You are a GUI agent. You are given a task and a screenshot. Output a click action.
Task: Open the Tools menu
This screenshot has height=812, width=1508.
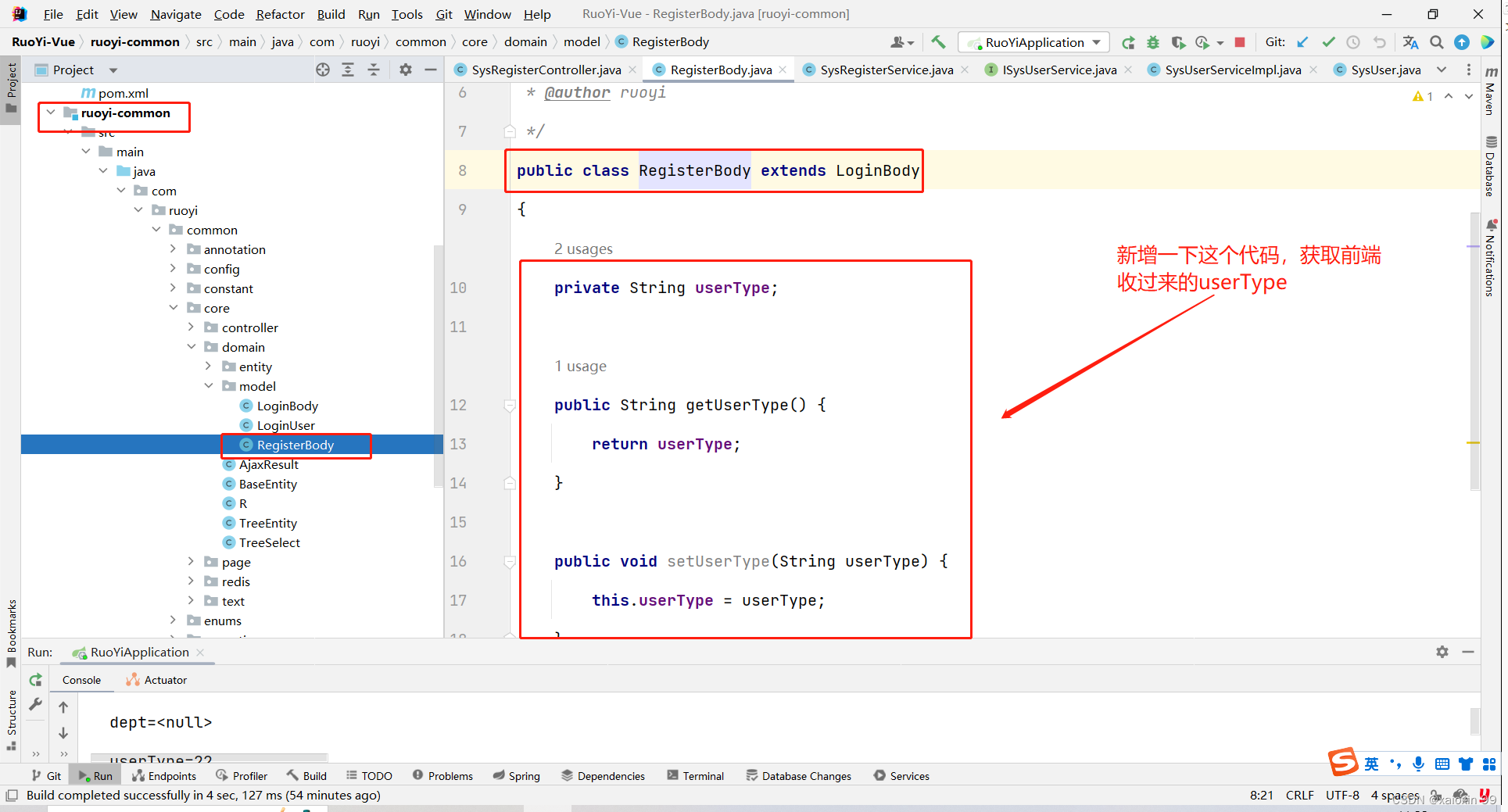(x=407, y=14)
